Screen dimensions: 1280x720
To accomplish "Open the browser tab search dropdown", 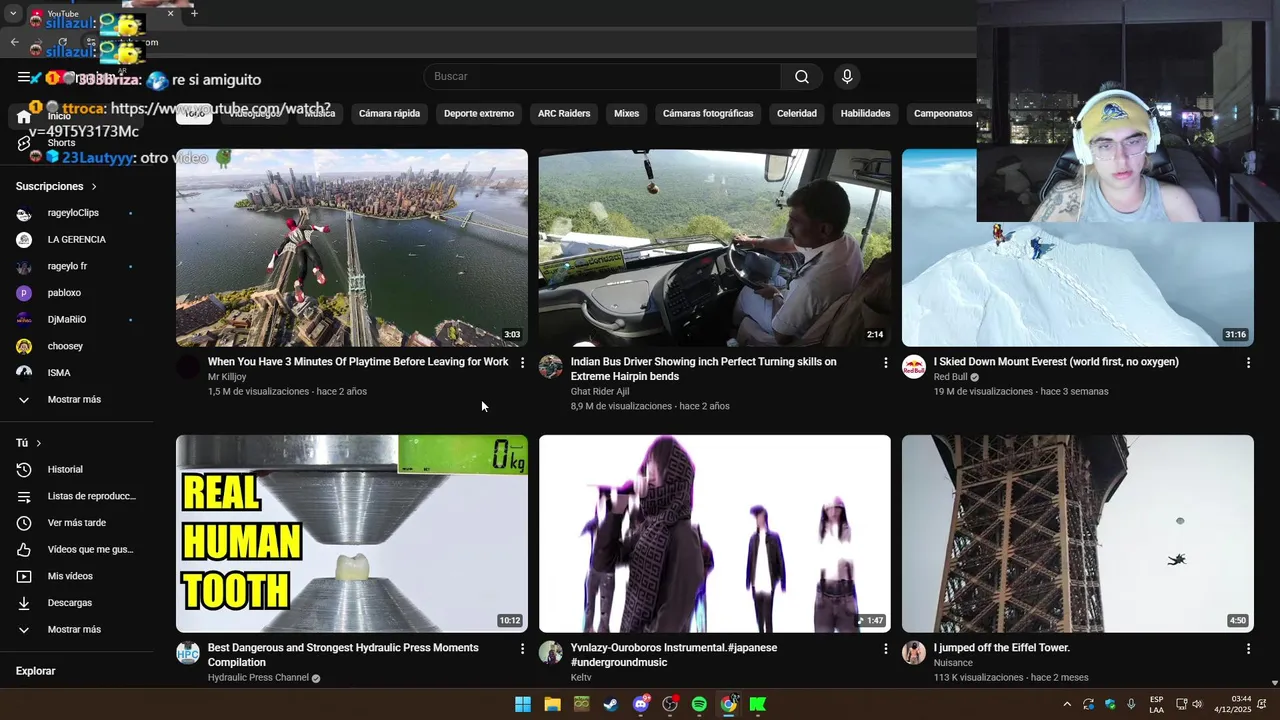I will point(13,13).
